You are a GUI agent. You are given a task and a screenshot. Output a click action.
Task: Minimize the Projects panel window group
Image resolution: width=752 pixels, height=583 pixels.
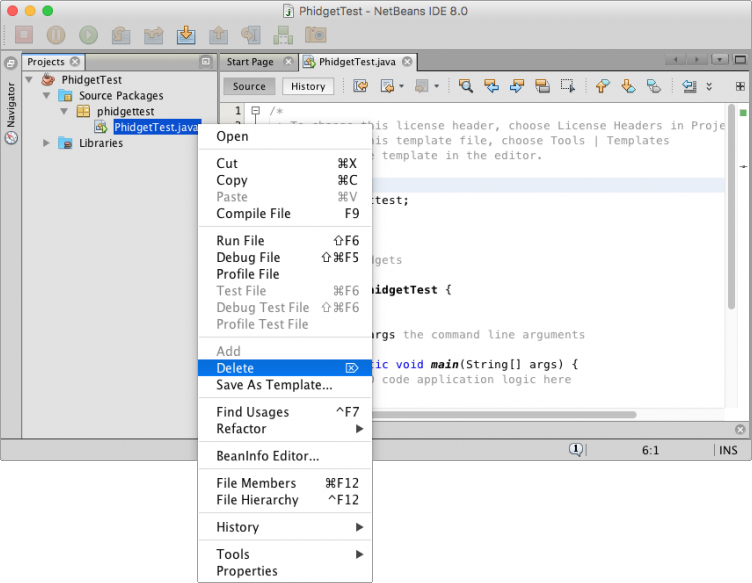[x=206, y=61]
